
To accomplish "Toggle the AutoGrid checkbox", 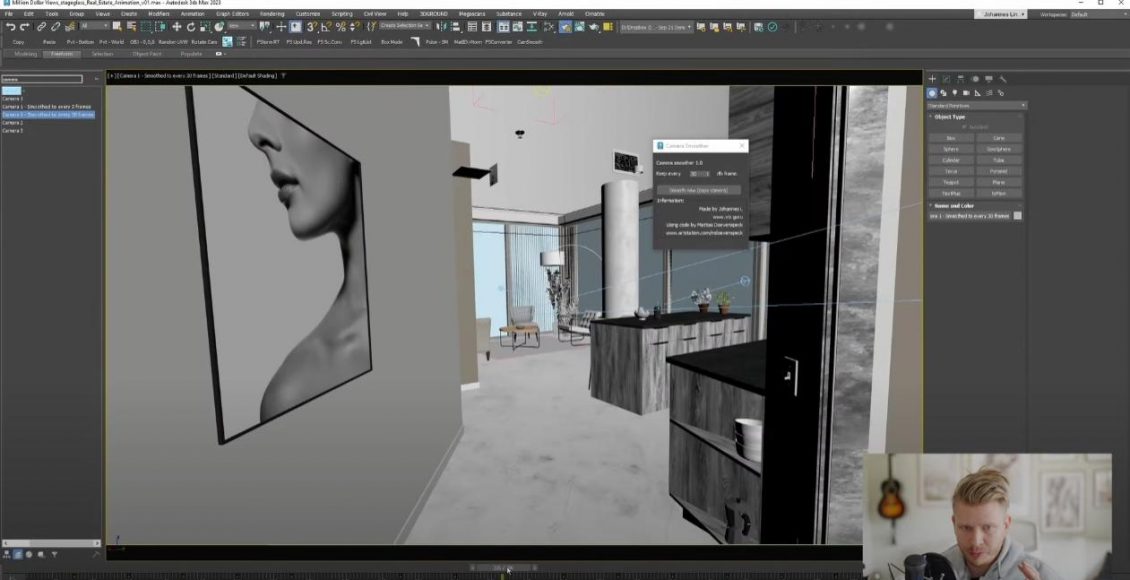I will [962, 127].
